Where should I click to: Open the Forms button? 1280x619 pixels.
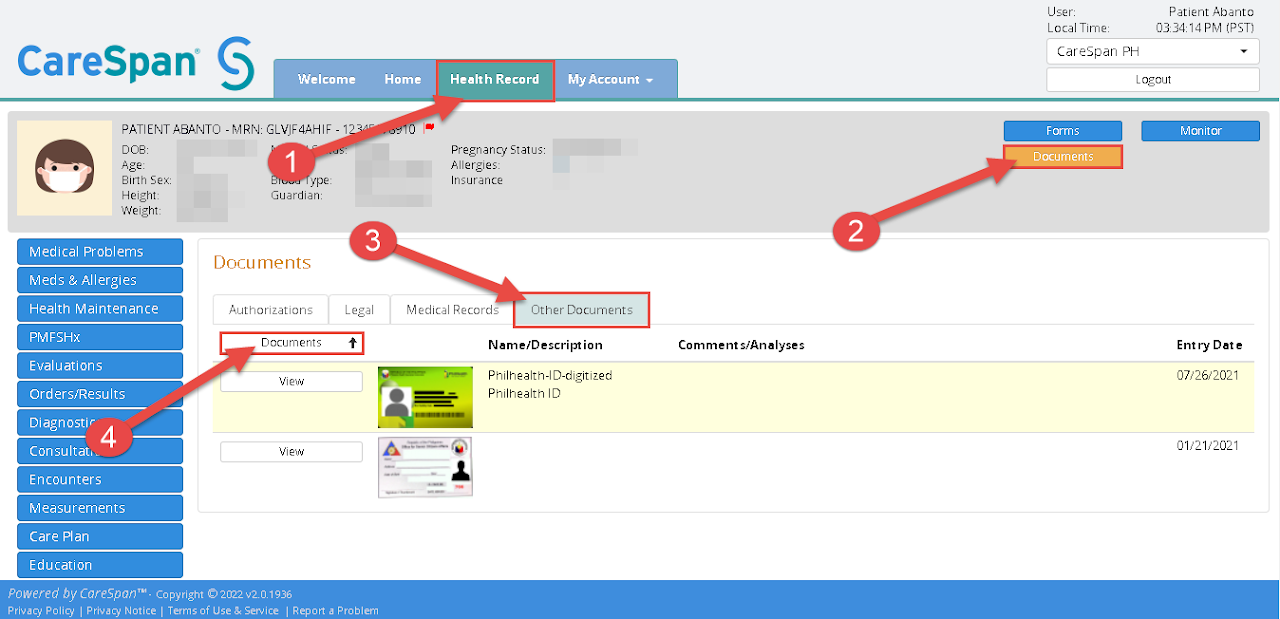pyautogui.click(x=1063, y=131)
